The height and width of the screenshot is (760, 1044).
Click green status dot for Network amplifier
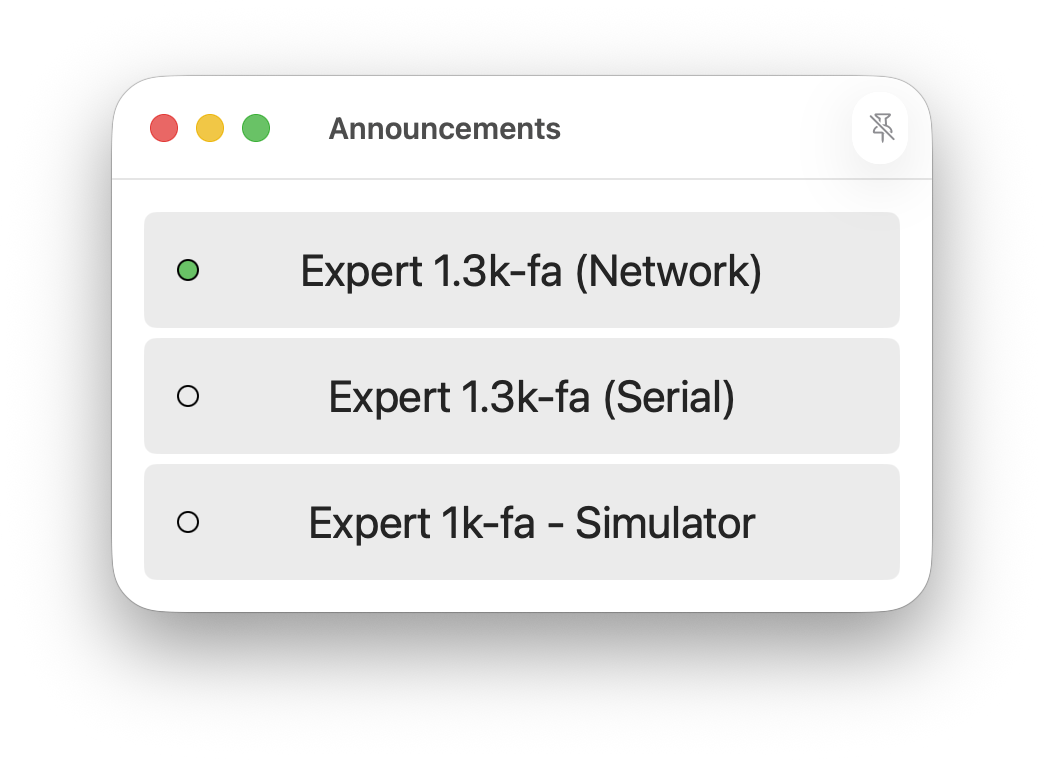click(188, 270)
